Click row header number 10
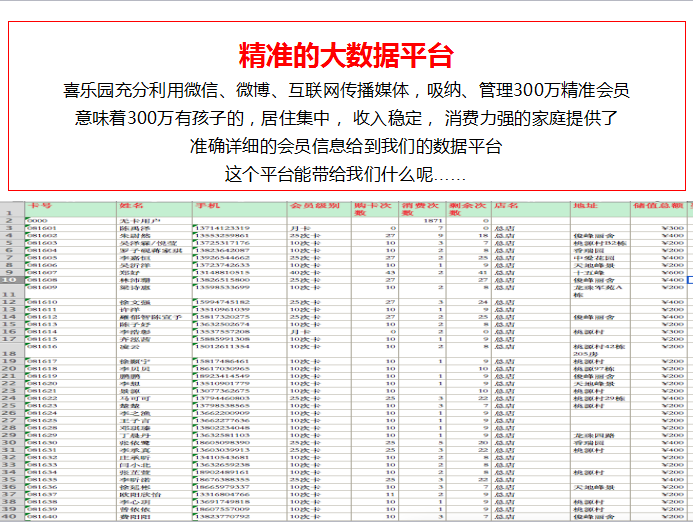 click(x=12, y=280)
